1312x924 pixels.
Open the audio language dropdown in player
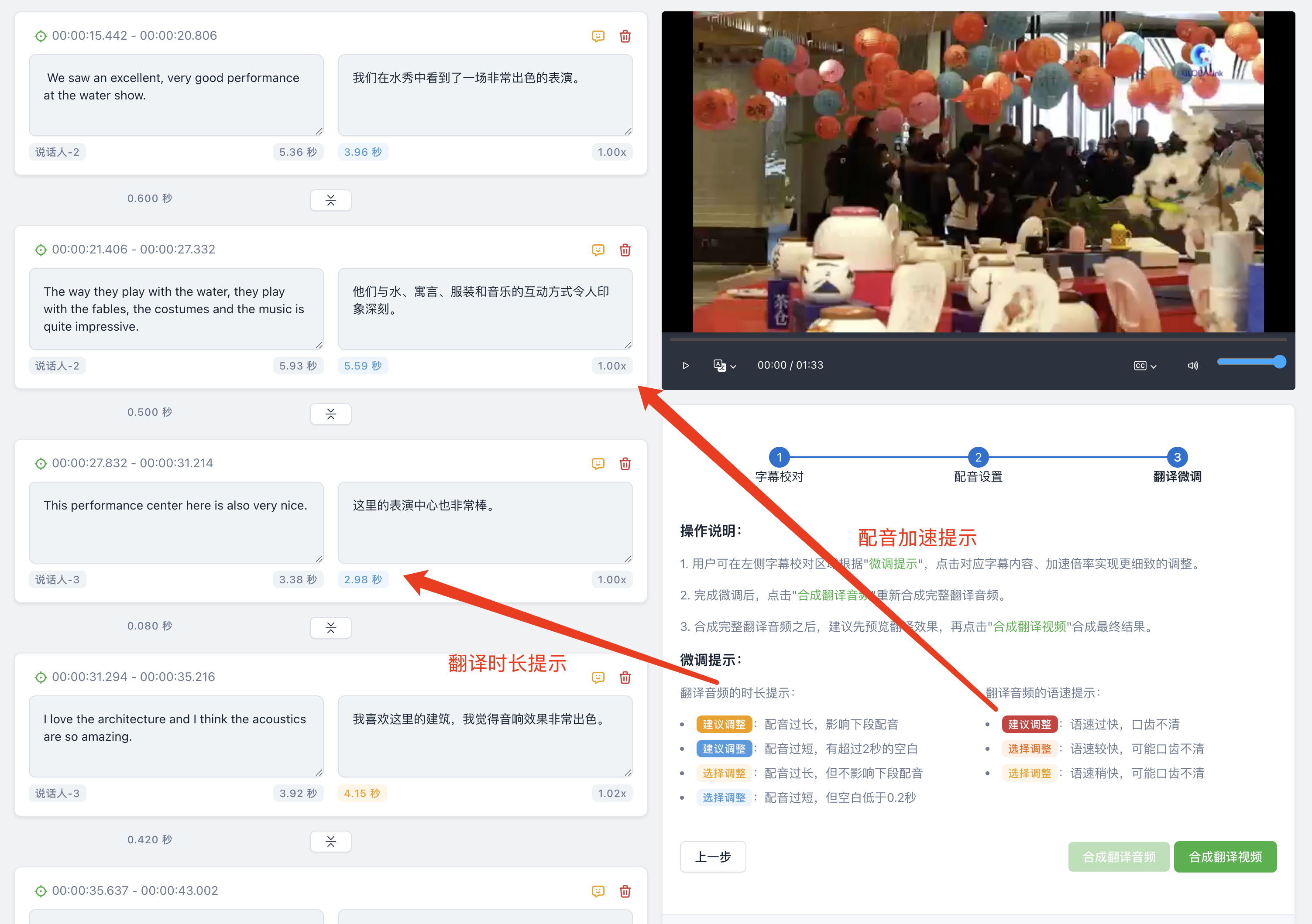pos(725,366)
